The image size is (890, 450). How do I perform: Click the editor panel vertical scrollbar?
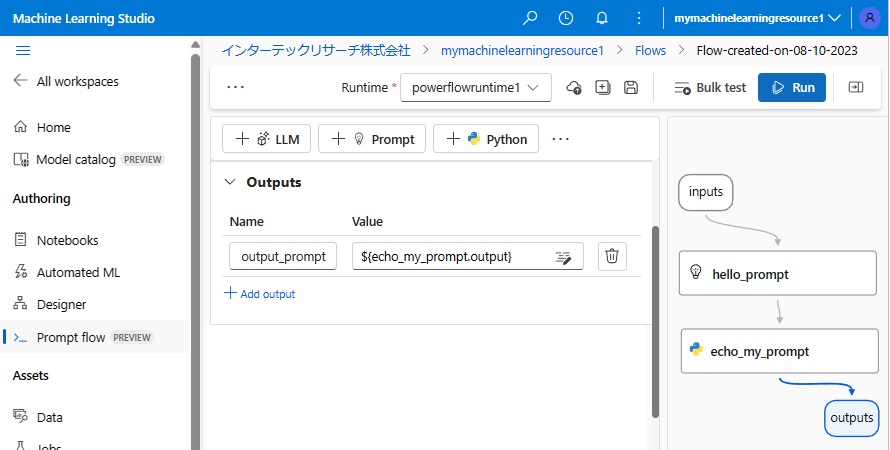[x=656, y=321]
